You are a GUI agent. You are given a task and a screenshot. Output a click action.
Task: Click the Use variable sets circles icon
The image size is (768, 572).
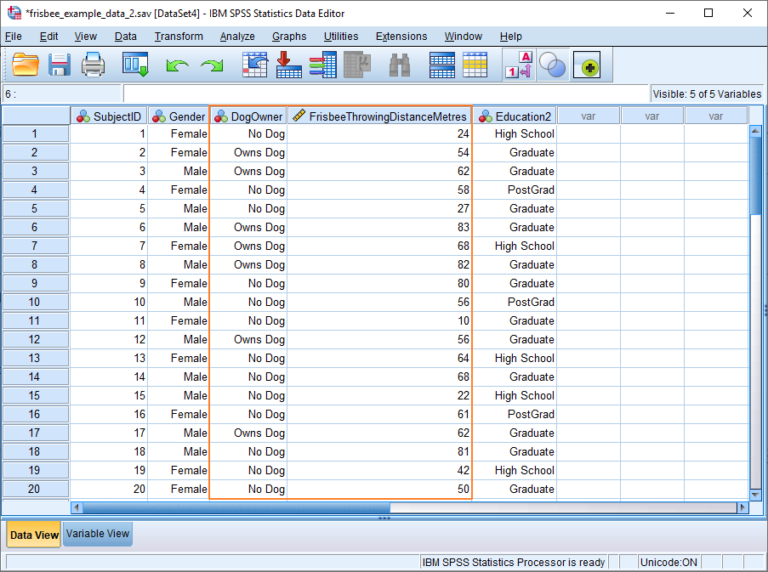point(552,65)
